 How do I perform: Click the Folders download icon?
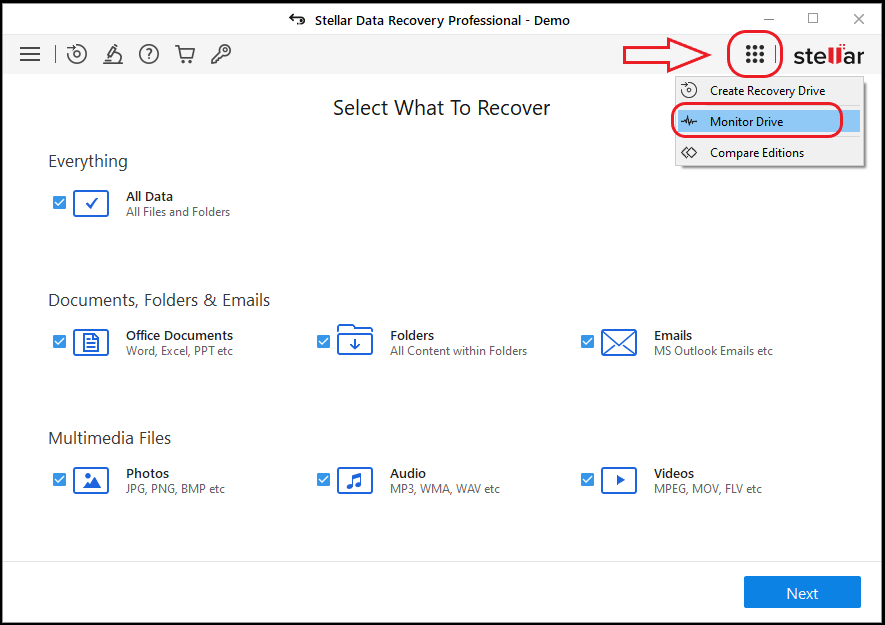[x=355, y=339]
